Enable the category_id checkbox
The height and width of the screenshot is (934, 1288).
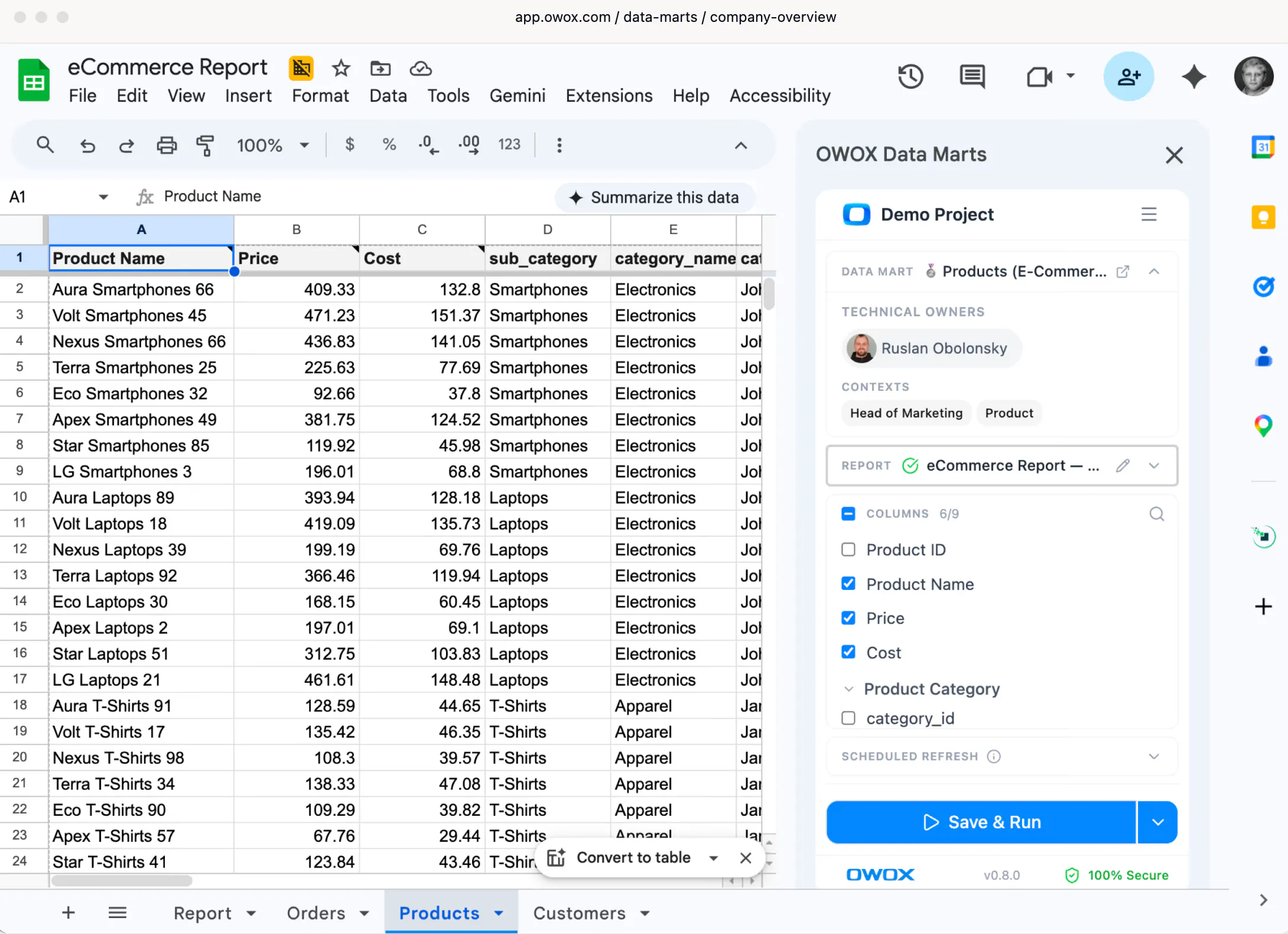848,718
